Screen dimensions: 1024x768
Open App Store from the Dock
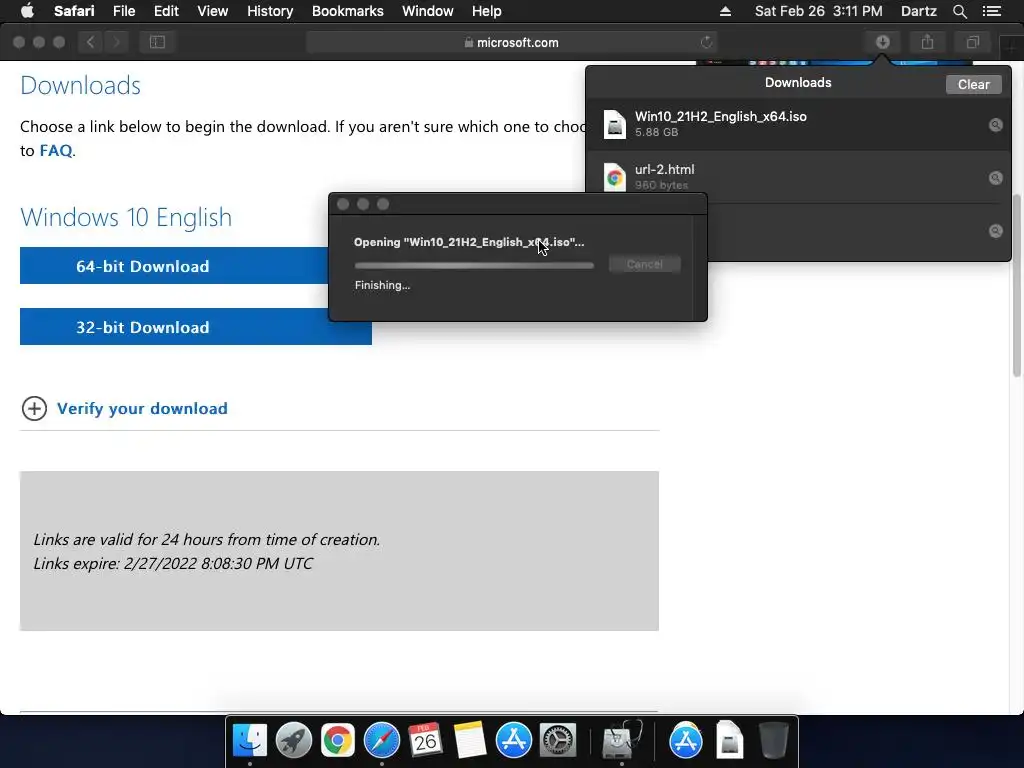click(x=513, y=740)
